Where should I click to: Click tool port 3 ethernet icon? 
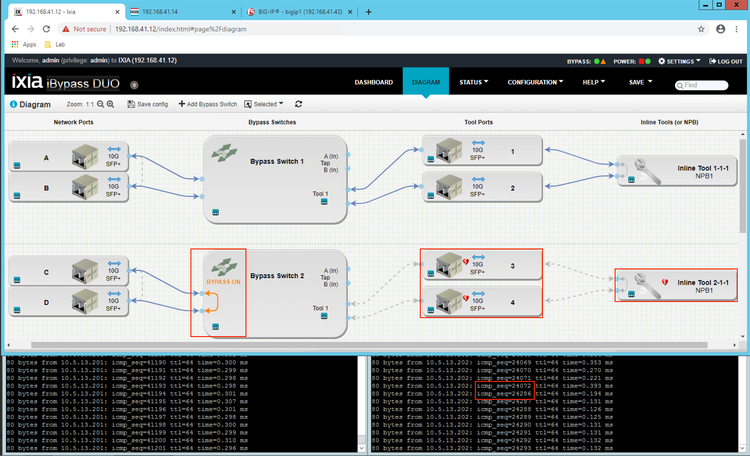pos(448,265)
